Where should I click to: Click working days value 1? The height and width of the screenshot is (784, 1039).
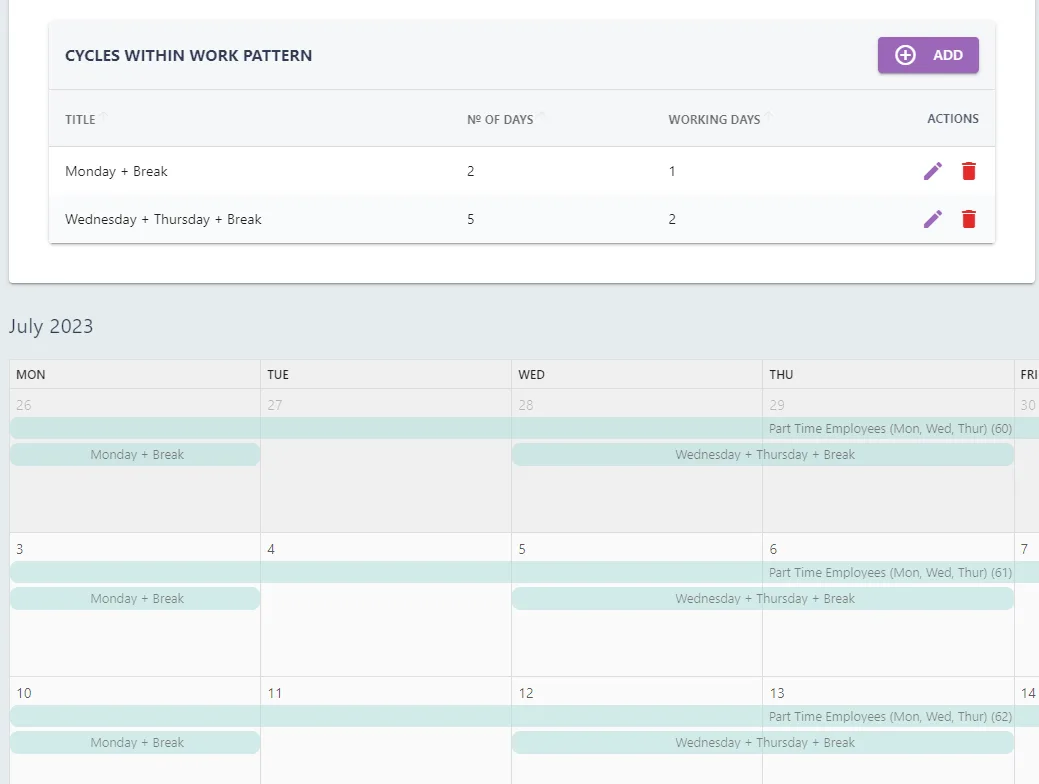[672, 171]
